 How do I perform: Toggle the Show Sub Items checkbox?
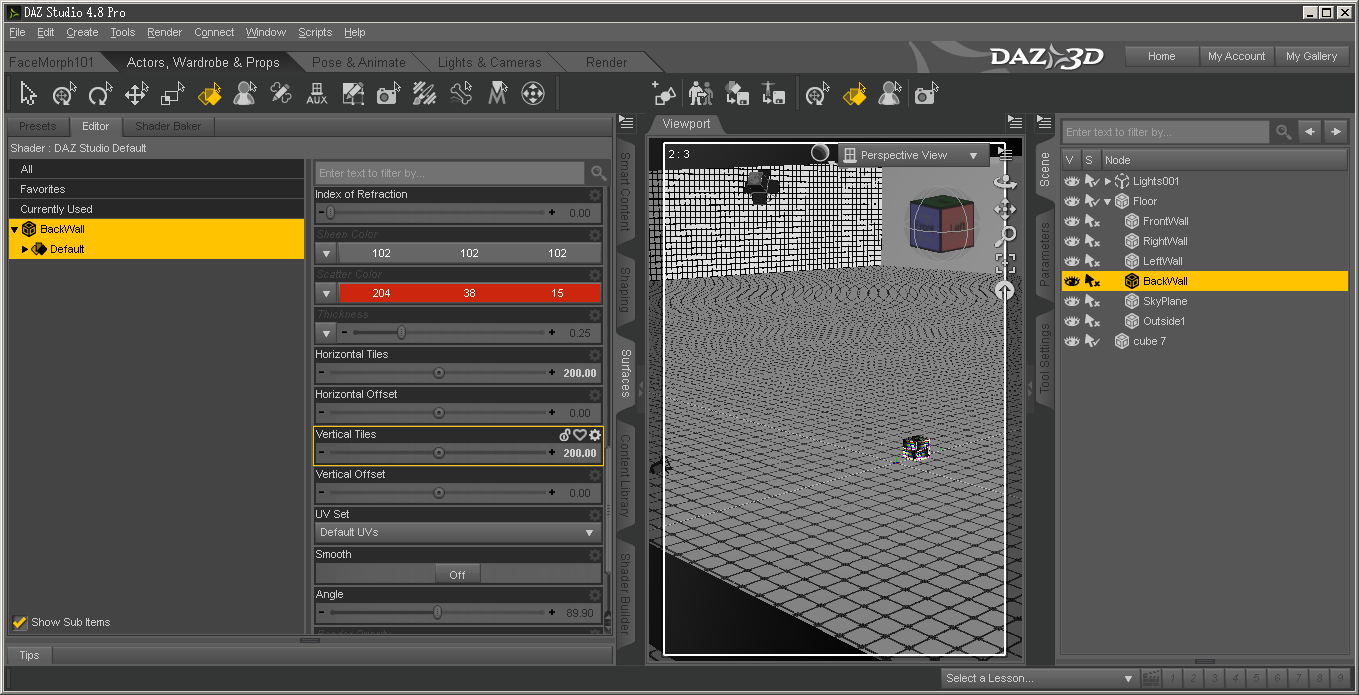pyautogui.click(x=19, y=622)
